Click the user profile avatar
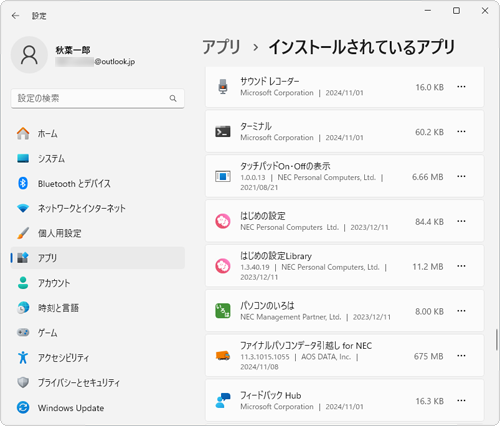The image size is (500, 426). click(x=29, y=55)
